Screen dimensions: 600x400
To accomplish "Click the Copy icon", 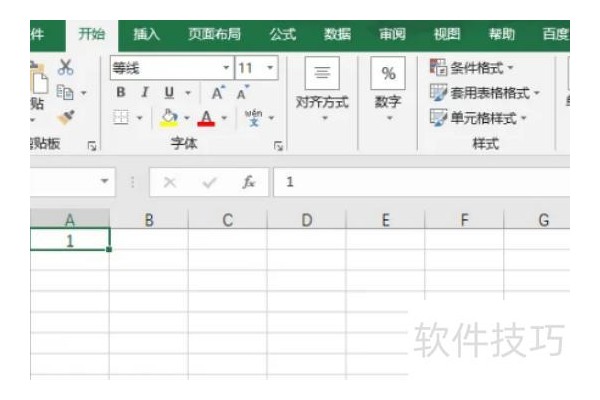I will point(65,92).
